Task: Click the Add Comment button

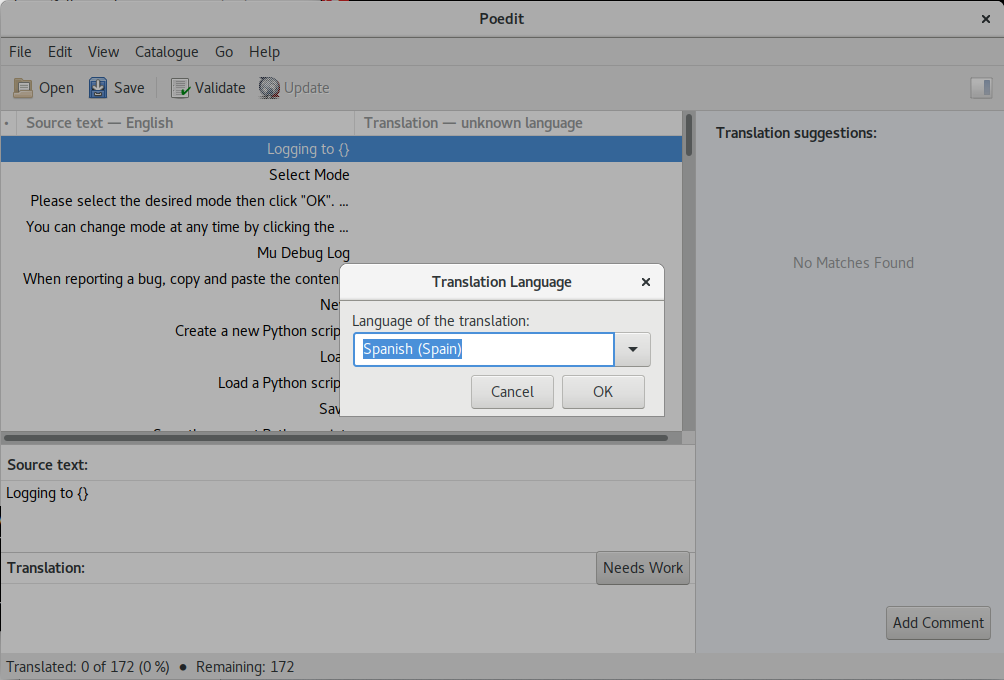Action: pos(938,623)
